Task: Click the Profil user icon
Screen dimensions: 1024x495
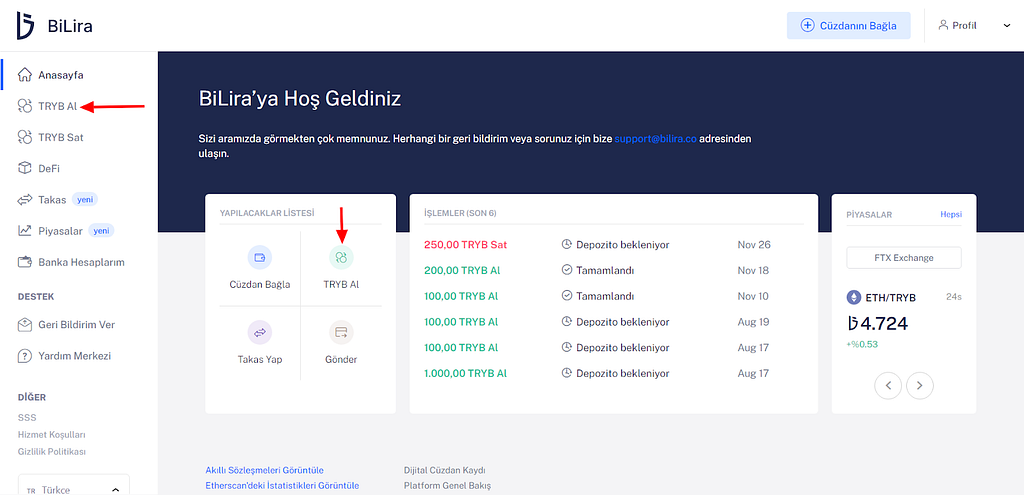Action: click(x=942, y=25)
